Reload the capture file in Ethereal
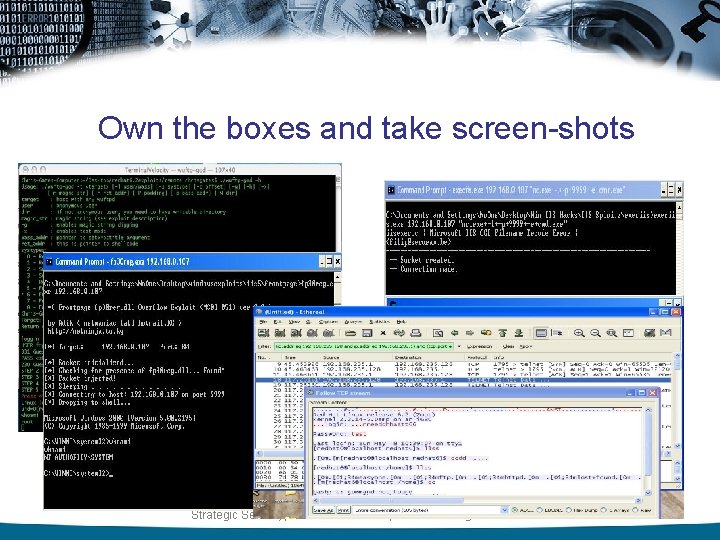This screenshot has height=540, width=720. tap(399, 333)
